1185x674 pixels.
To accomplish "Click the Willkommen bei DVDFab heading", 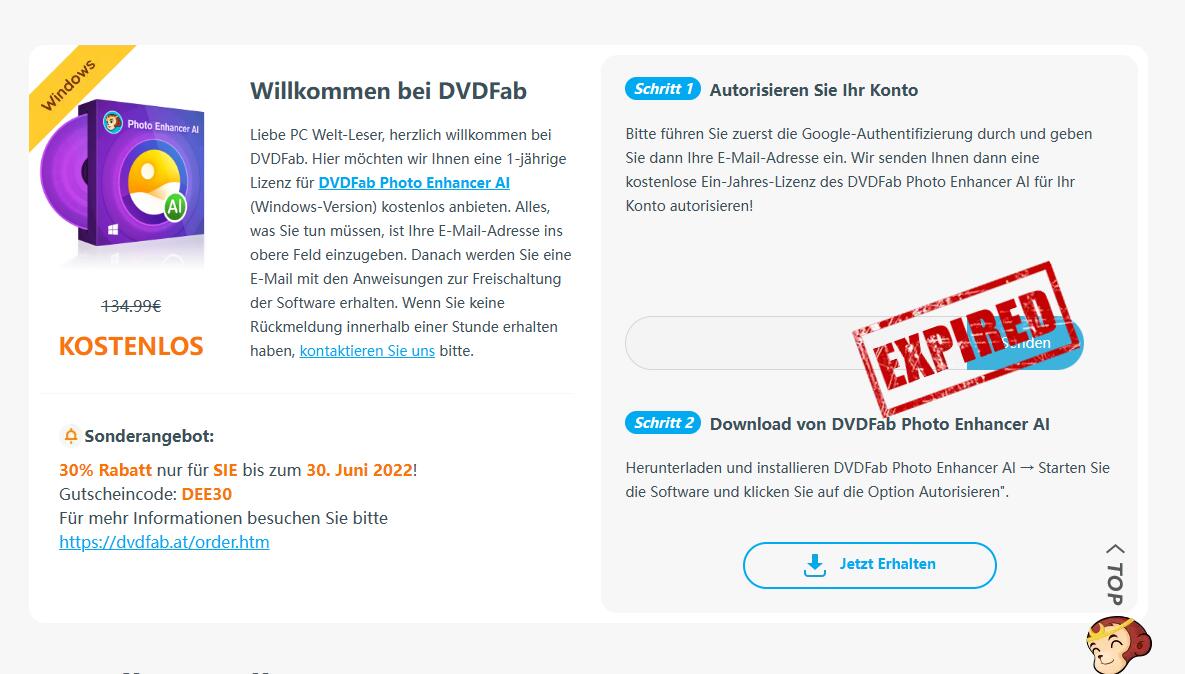I will point(388,91).
